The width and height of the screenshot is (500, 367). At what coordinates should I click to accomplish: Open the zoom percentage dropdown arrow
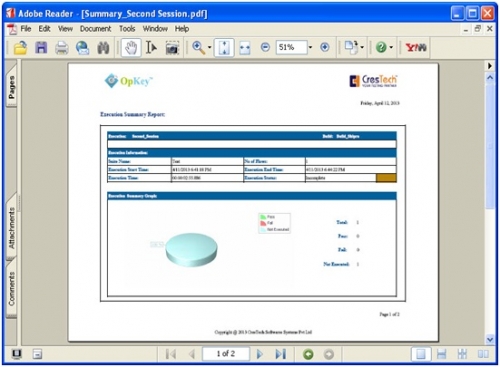310,47
